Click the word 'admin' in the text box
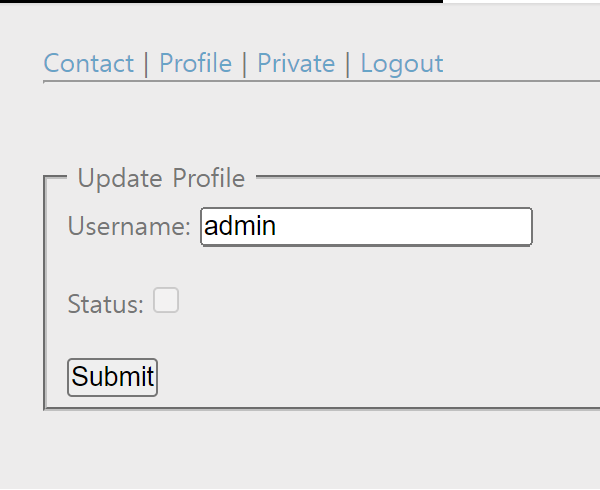Screen dimensions: 600x490 pos(240,226)
